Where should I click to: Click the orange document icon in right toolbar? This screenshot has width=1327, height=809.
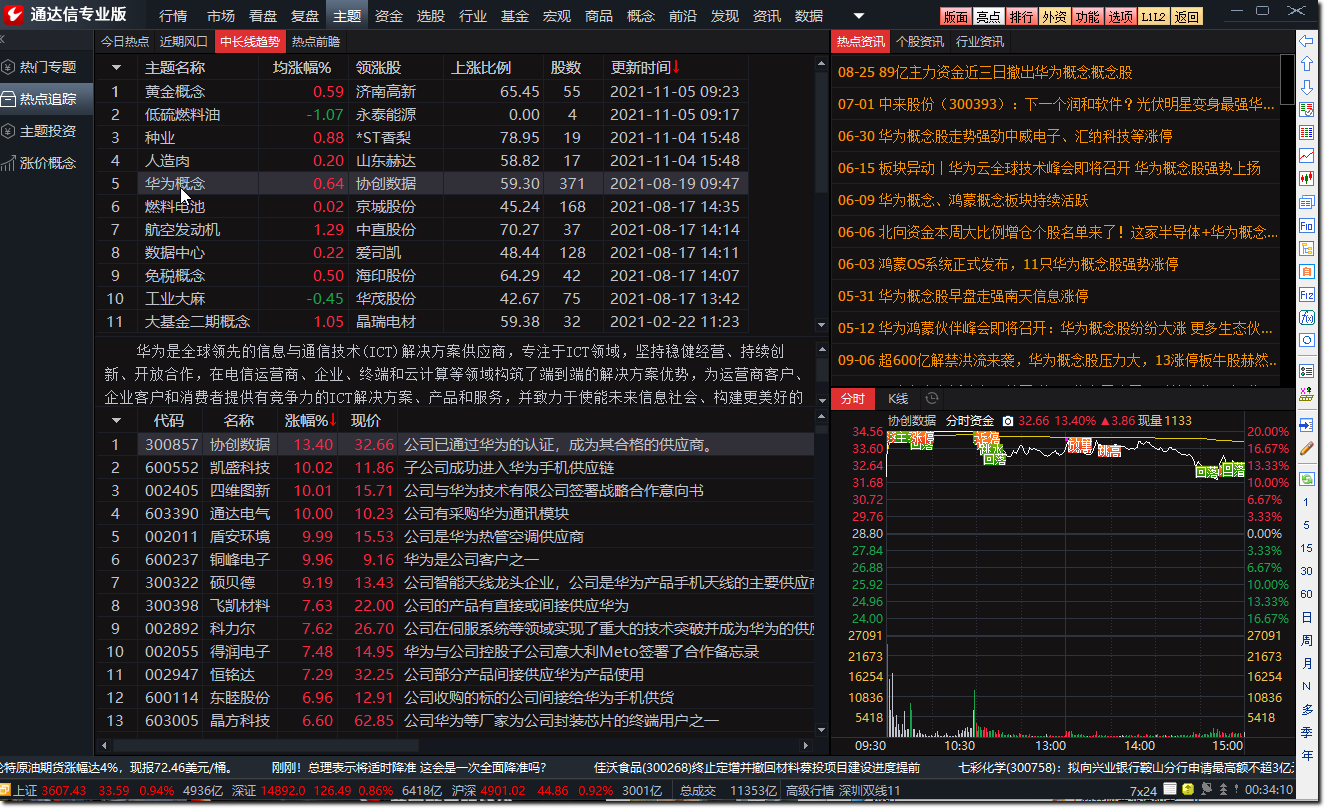coord(1306,271)
